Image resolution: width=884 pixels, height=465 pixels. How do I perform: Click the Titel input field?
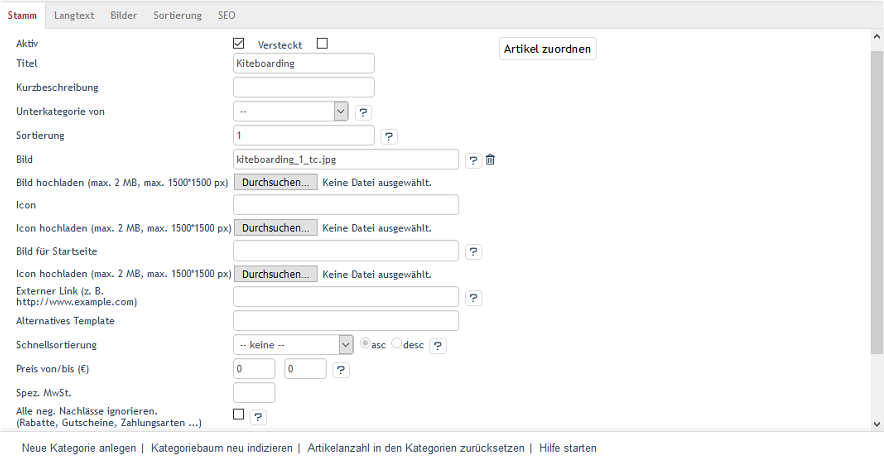click(304, 64)
